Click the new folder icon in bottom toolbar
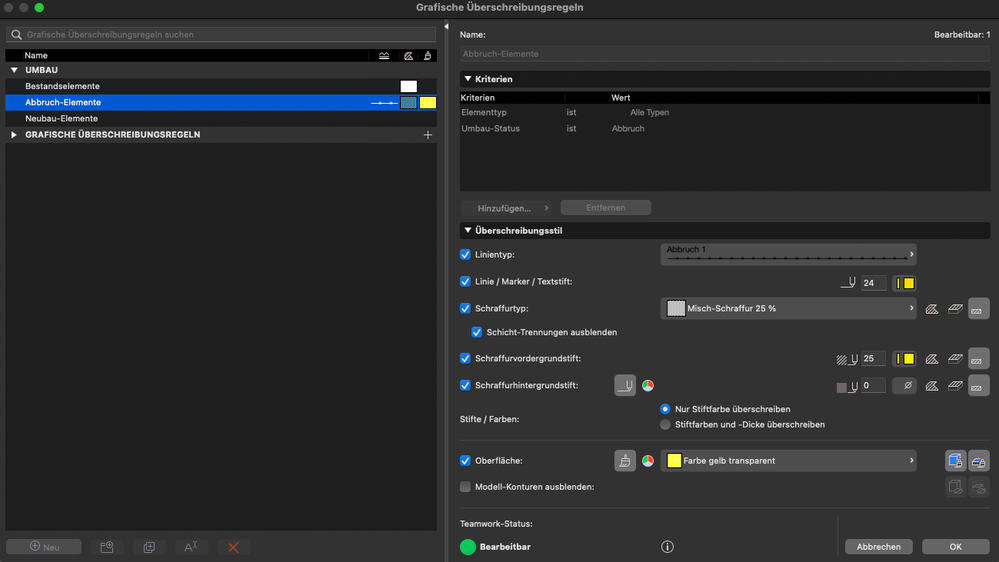Screen dimensions: 999x562 point(106,547)
